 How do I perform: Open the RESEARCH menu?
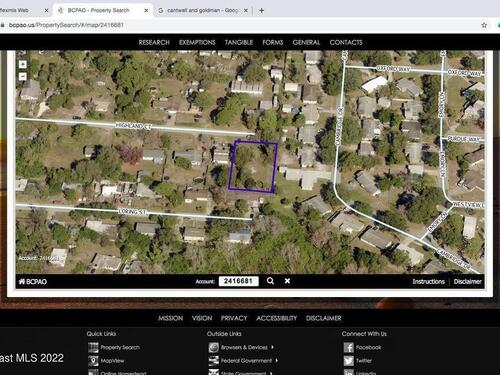click(x=154, y=42)
